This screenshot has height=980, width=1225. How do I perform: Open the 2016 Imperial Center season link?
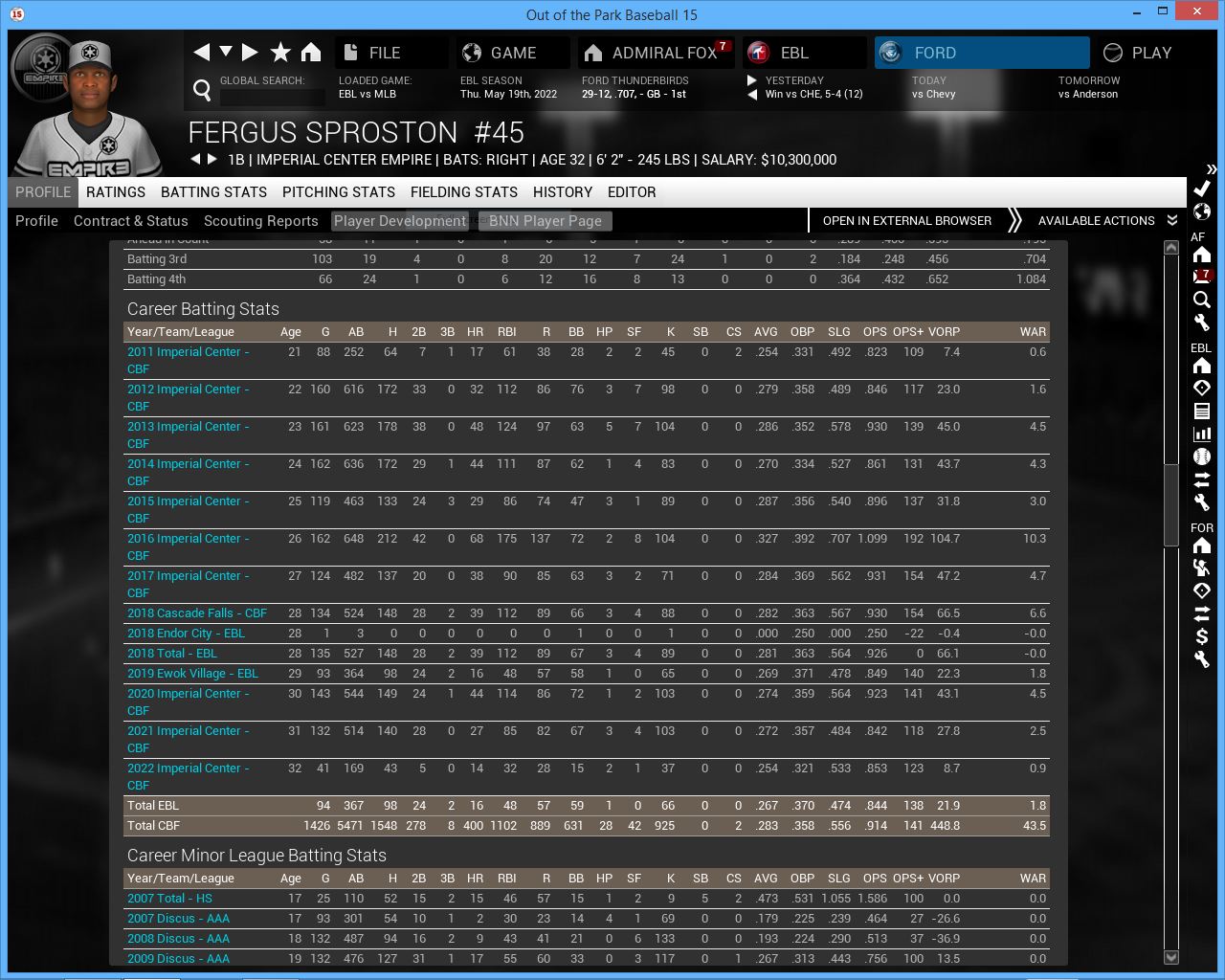188,539
